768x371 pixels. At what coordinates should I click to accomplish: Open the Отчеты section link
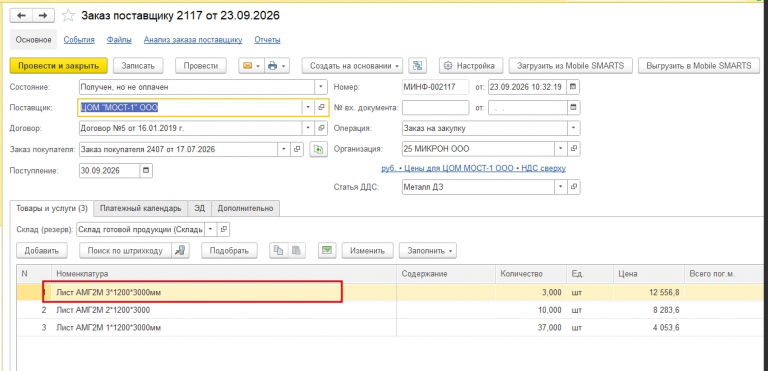coord(267,40)
